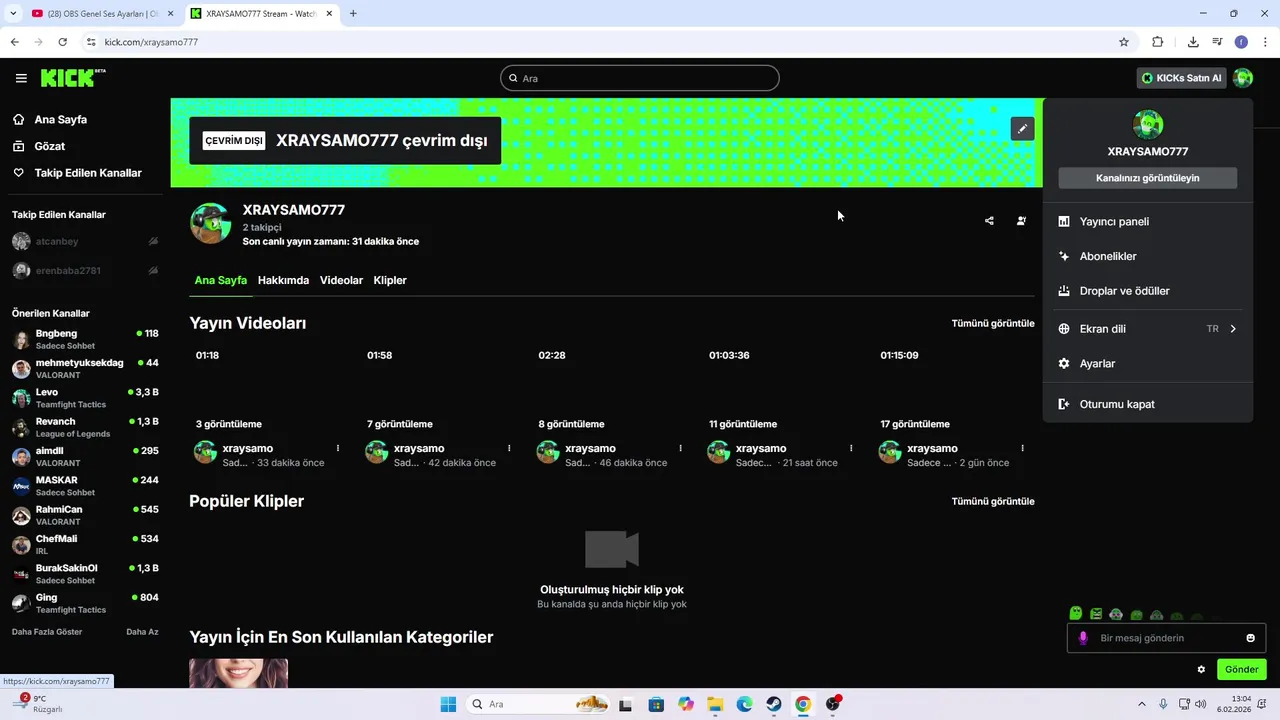Click the share icon on channel header
This screenshot has width=1280, height=720.
point(989,221)
